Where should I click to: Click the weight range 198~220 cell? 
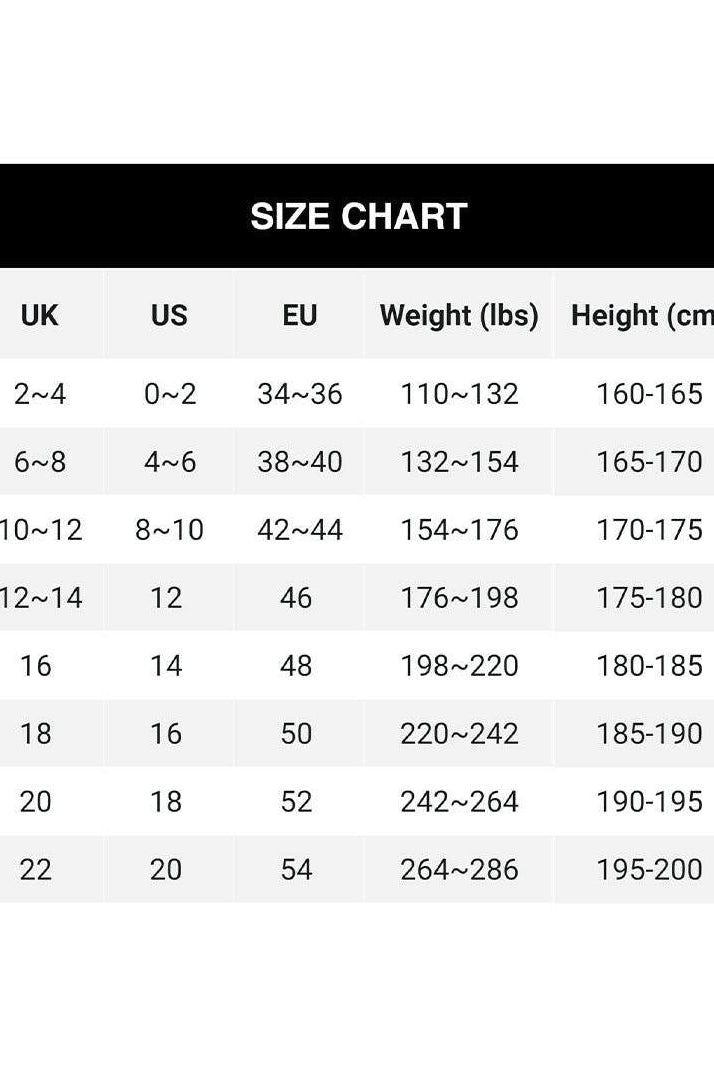(459, 666)
